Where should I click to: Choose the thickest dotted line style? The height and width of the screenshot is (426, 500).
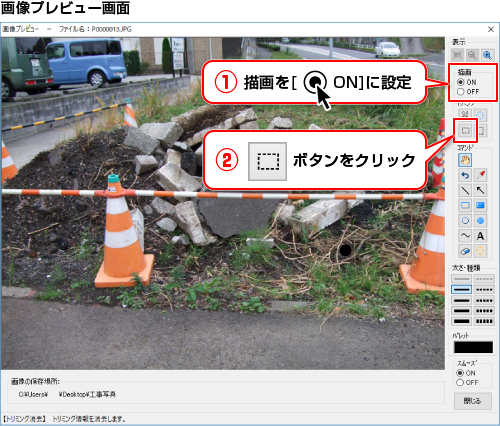click(484, 321)
